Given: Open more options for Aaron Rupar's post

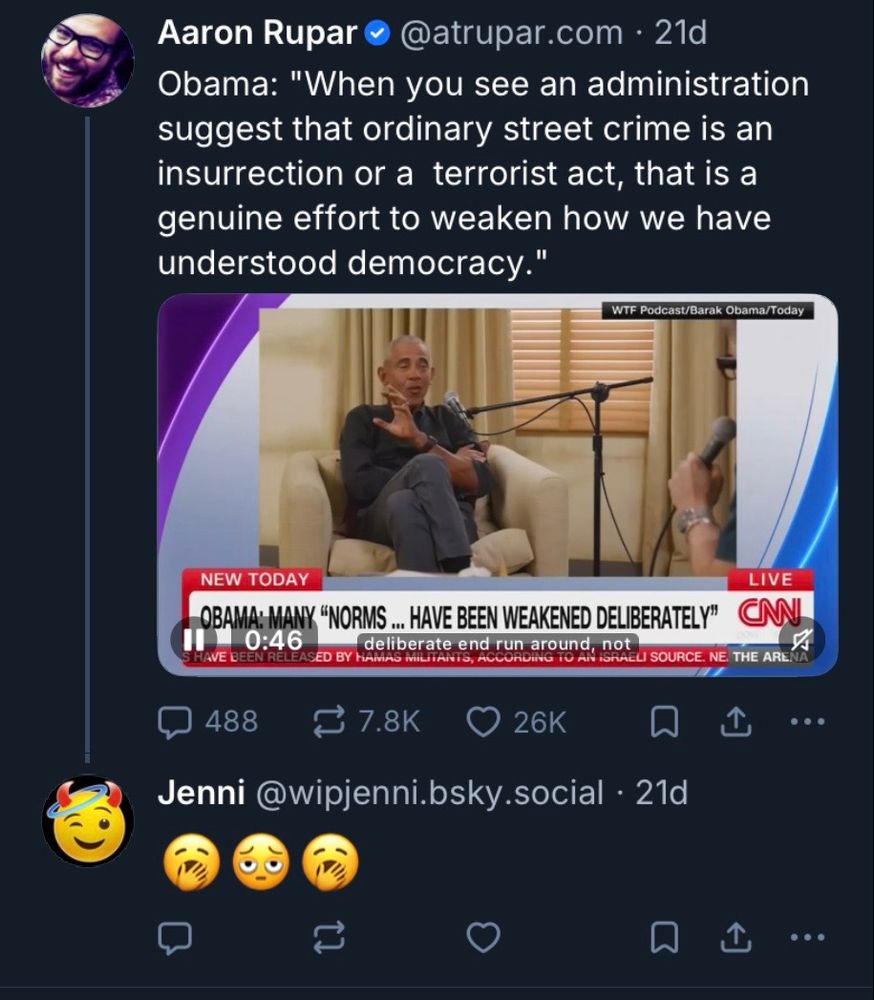Looking at the screenshot, I should pos(807,721).
